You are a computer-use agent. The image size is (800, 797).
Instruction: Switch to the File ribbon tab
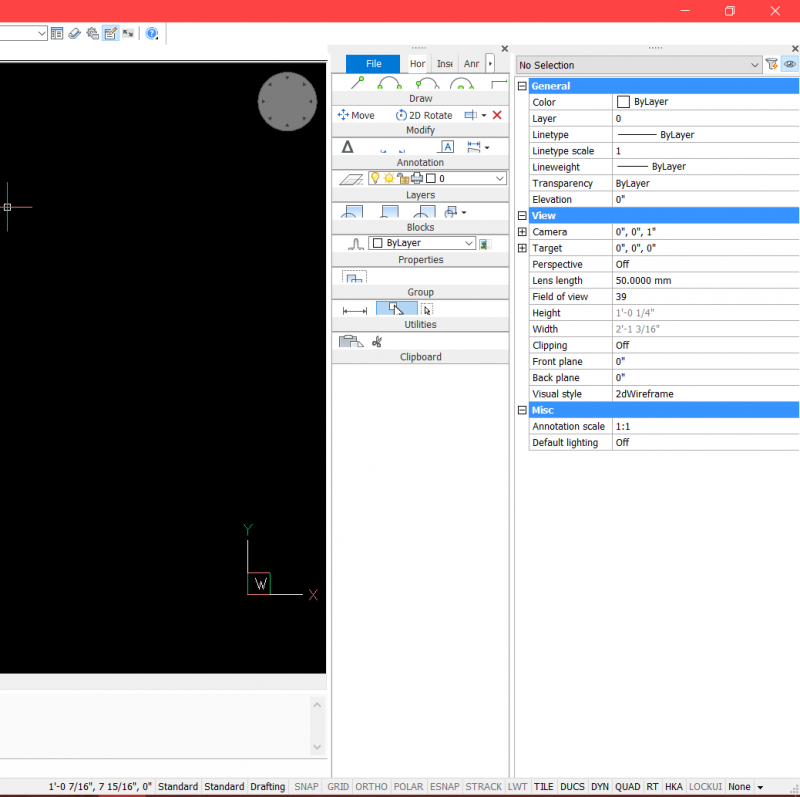[x=372, y=63]
